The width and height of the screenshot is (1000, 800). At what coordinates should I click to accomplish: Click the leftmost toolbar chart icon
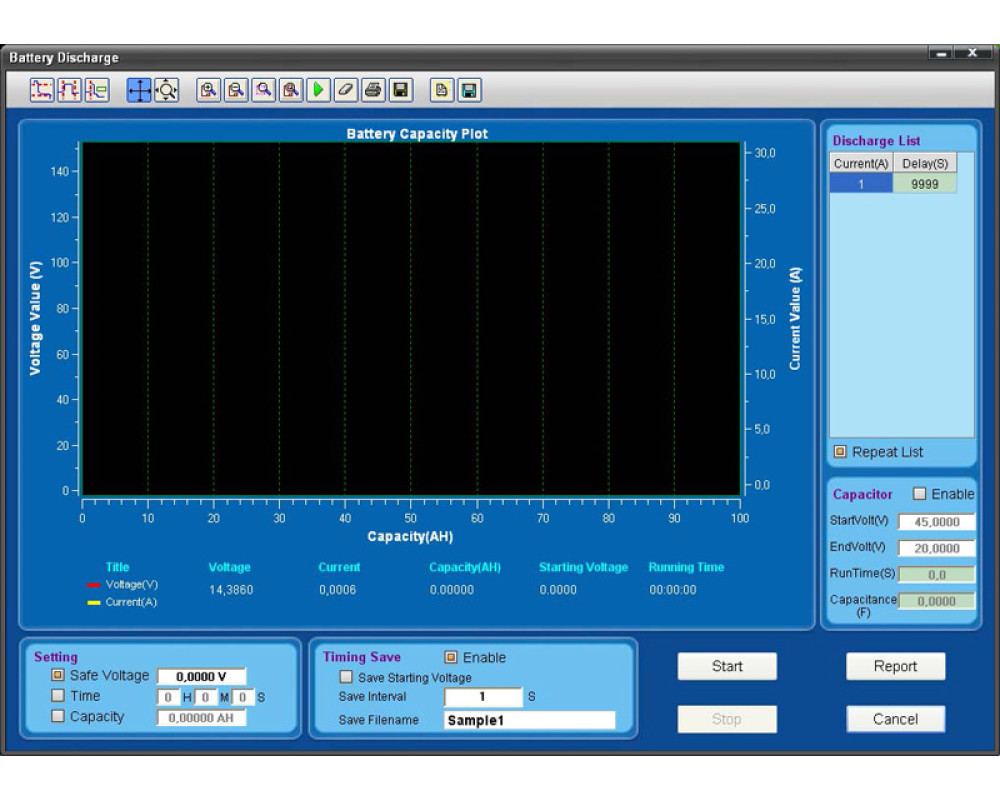(x=42, y=90)
